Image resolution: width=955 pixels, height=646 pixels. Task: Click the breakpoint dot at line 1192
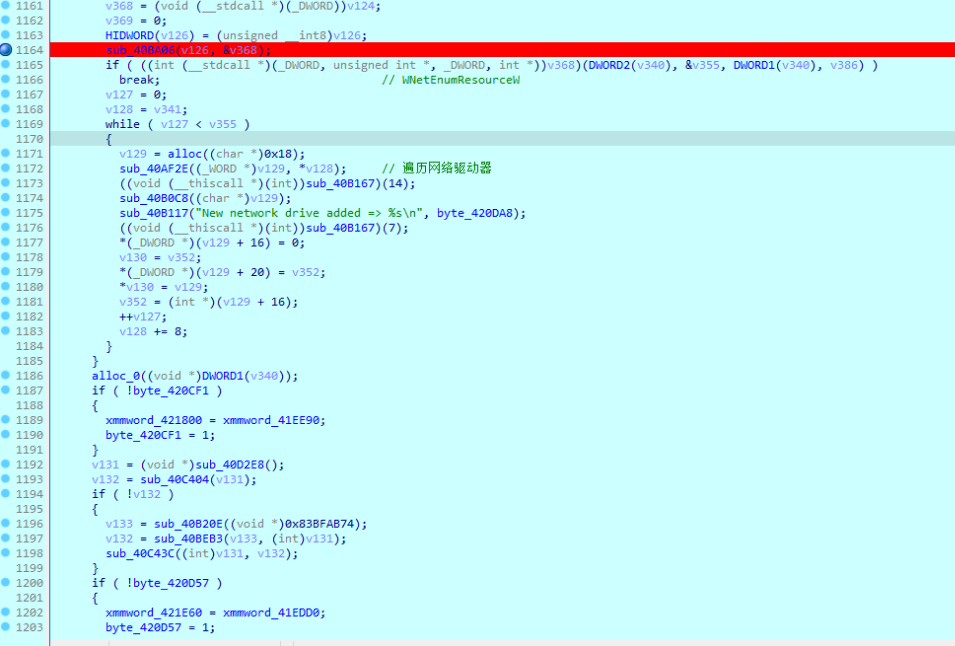coord(5,464)
